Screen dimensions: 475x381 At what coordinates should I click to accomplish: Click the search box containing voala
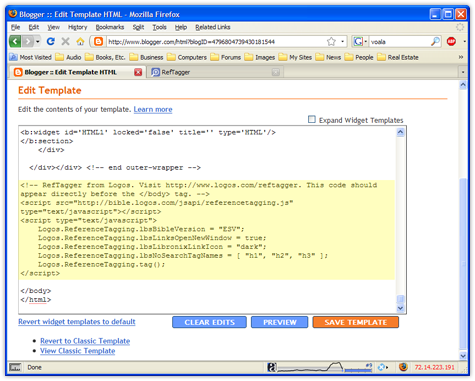399,42
